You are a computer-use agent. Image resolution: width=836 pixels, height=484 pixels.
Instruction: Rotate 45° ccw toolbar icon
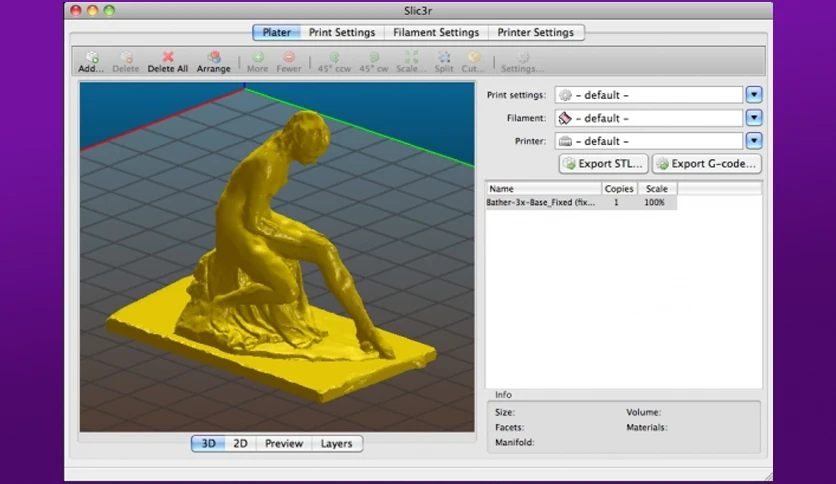coord(334,57)
